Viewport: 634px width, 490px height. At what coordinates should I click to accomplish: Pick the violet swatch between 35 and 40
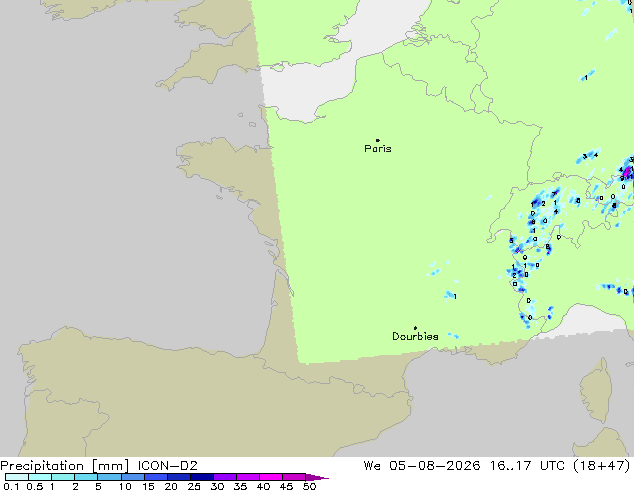coord(247,477)
